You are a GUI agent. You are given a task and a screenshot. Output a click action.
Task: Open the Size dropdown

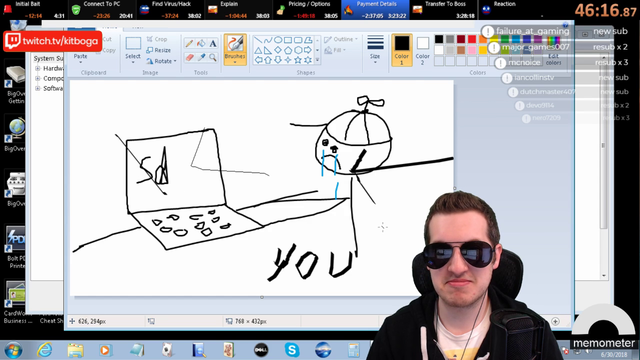click(375, 49)
